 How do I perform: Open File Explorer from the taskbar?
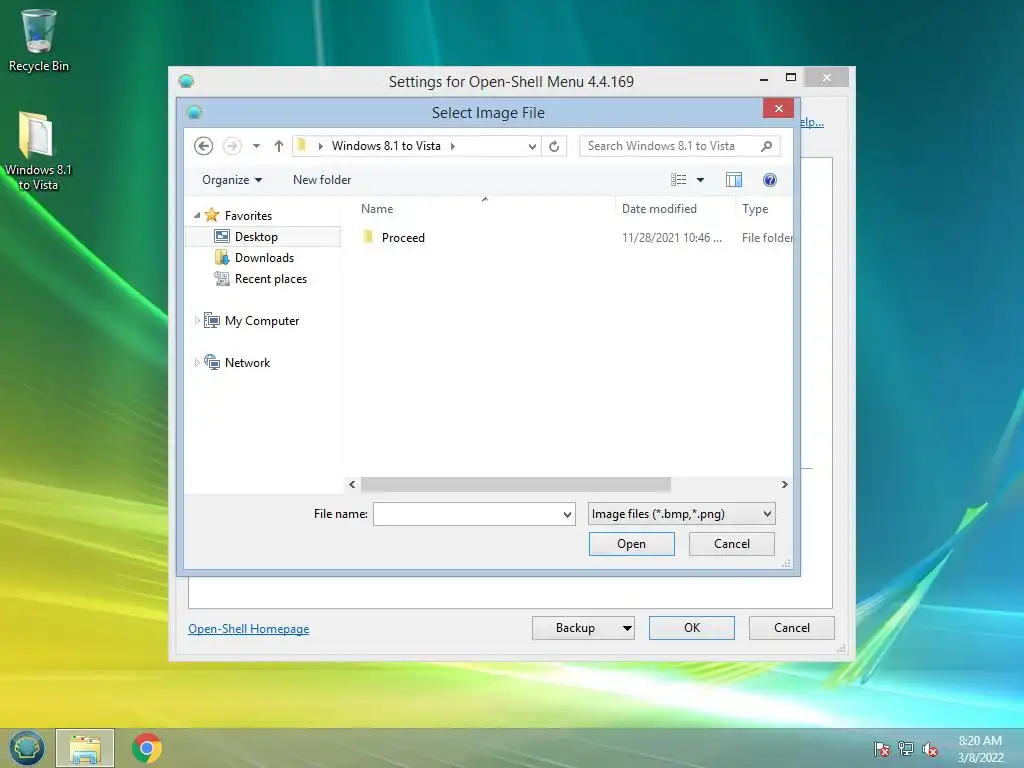pyautogui.click(x=85, y=748)
